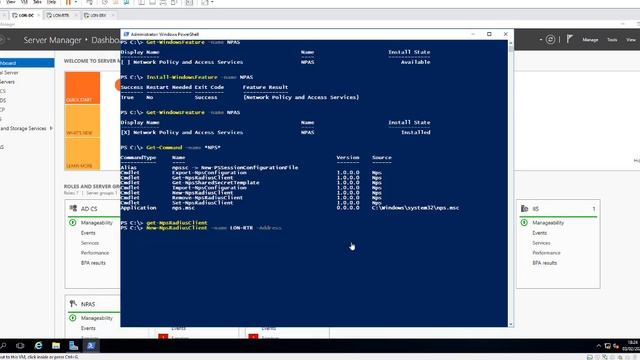Click Manageability under AD CS
640x360 pixels.
click(x=96, y=222)
